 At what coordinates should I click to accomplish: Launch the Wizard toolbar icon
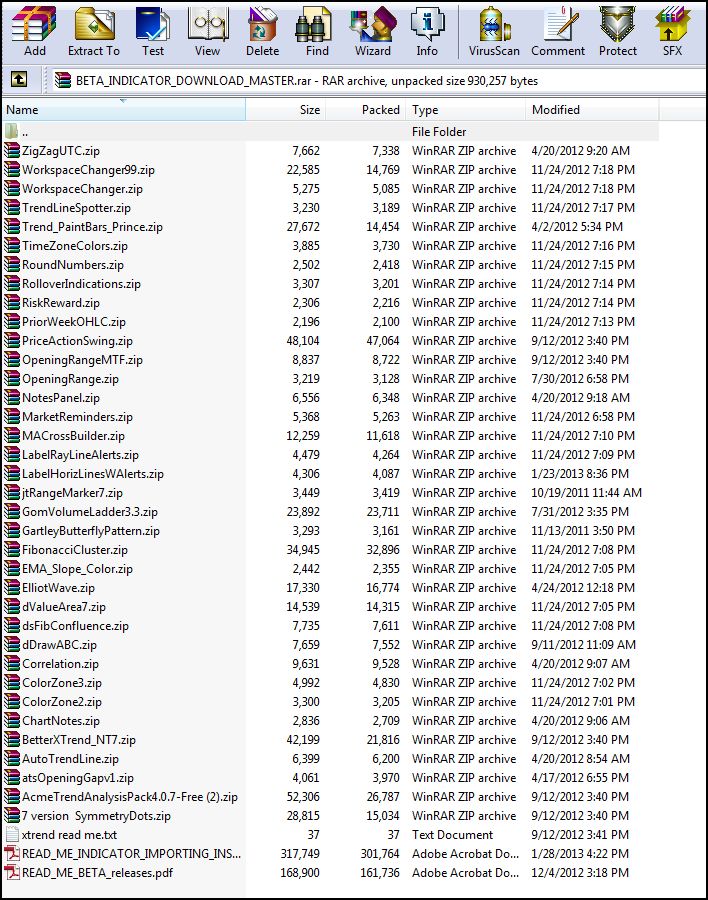[373, 24]
